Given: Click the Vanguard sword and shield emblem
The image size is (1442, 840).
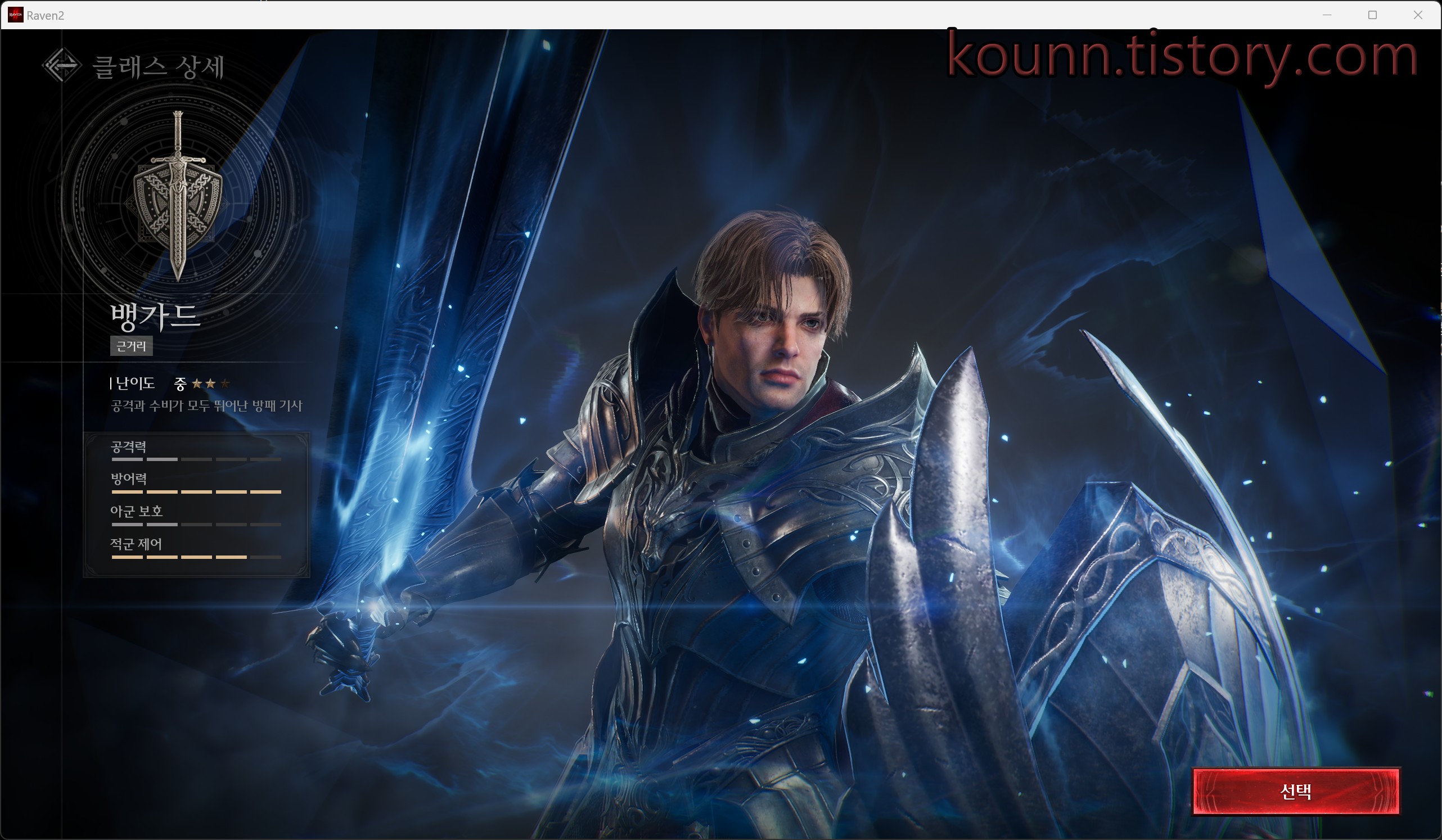Looking at the screenshot, I should (x=178, y=196).
